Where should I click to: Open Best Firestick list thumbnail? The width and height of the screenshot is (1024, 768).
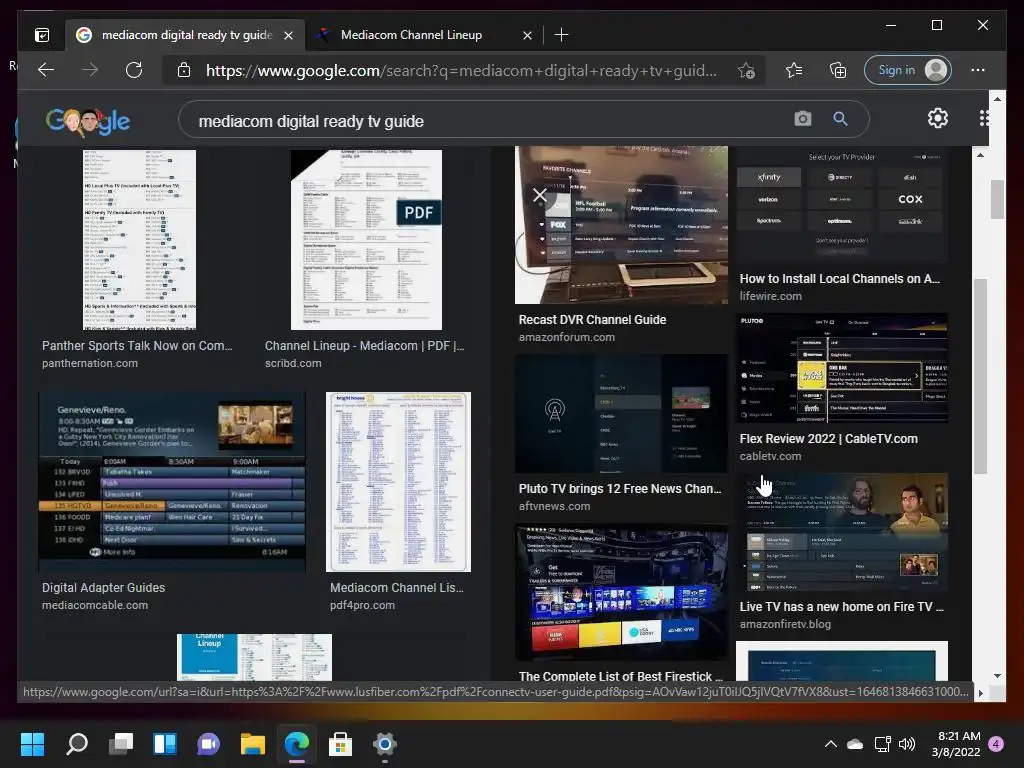click(x=621, y=592)
